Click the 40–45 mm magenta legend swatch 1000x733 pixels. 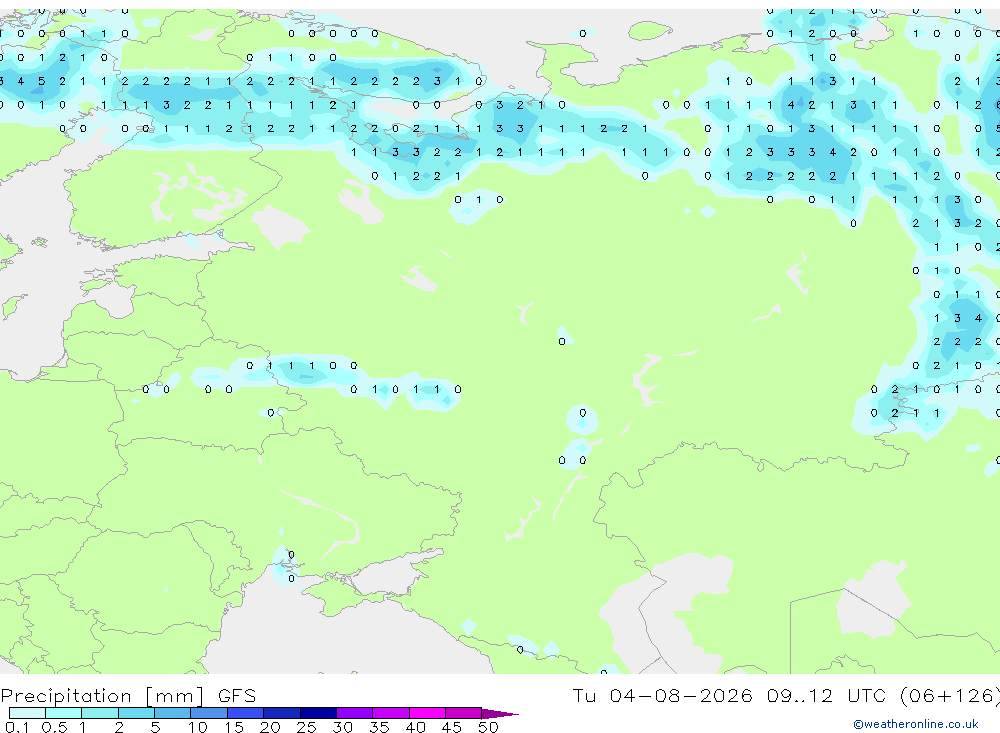coord(427,713)
